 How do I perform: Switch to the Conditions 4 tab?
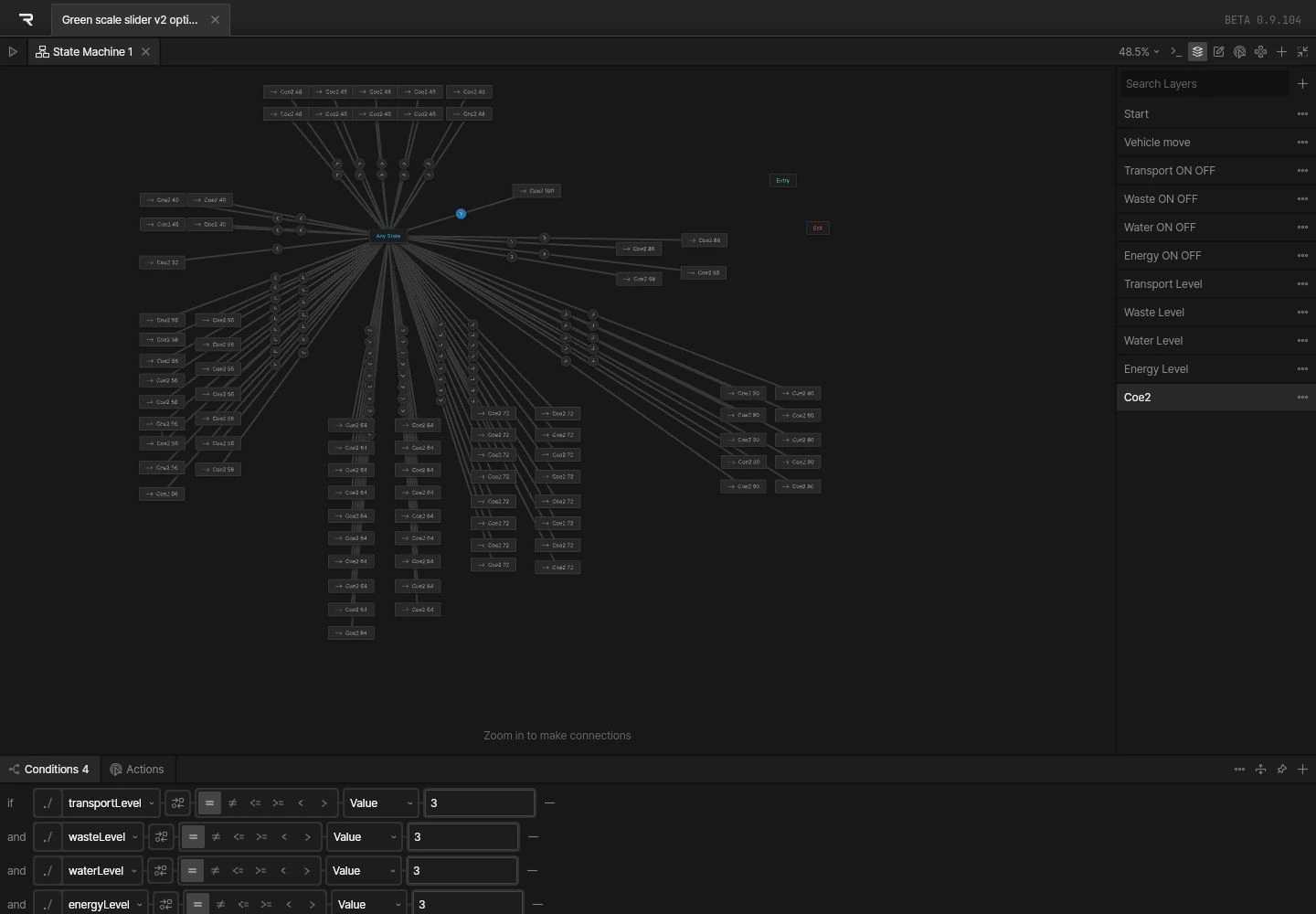(49, 770)
